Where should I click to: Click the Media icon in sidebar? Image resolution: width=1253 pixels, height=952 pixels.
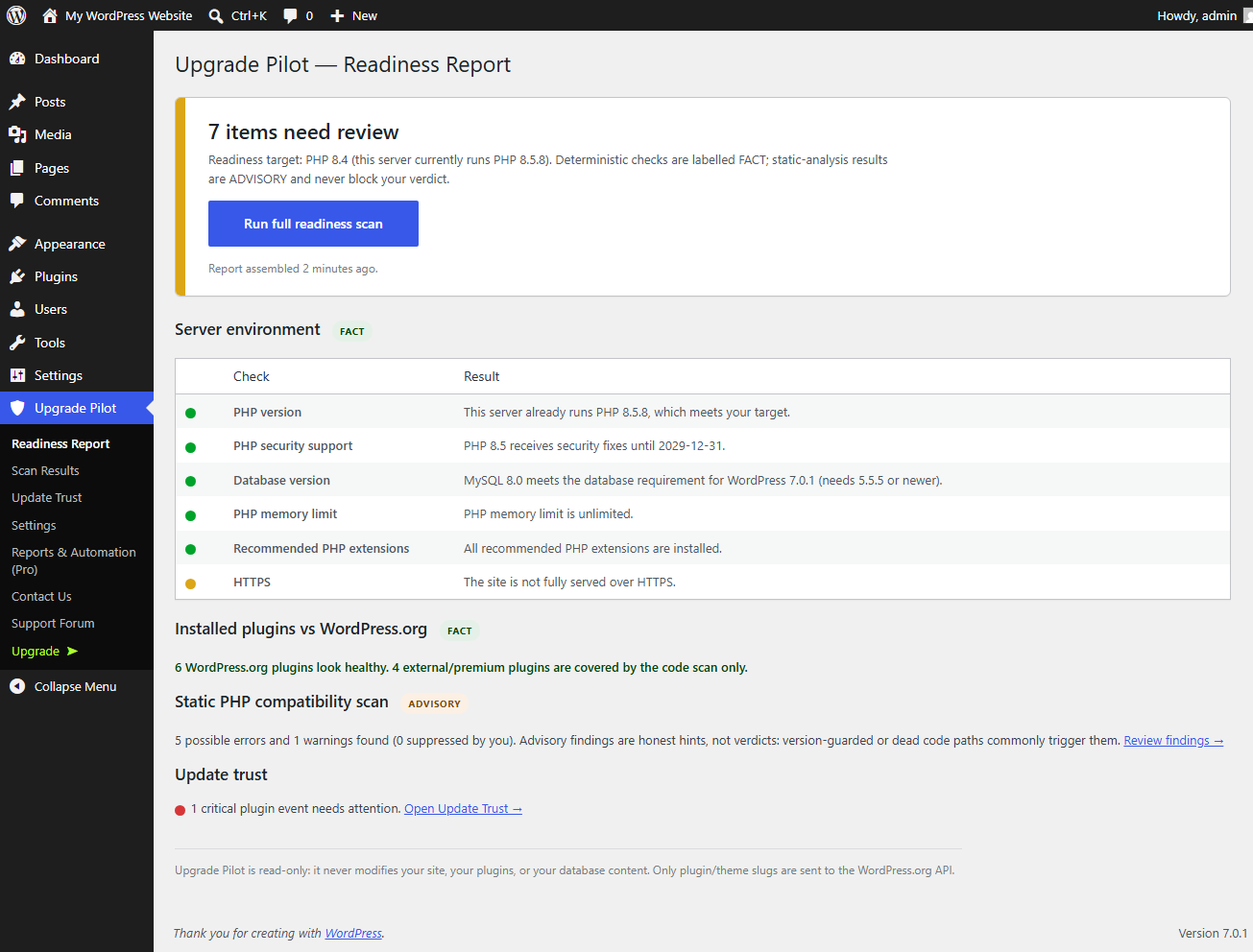(x=17, y=134)
